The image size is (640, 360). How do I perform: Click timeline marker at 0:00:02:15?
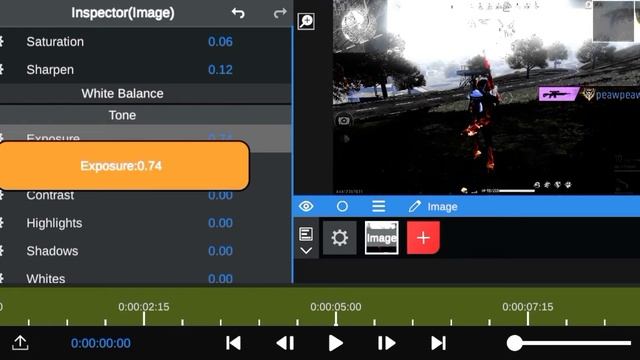pos(144,307)
